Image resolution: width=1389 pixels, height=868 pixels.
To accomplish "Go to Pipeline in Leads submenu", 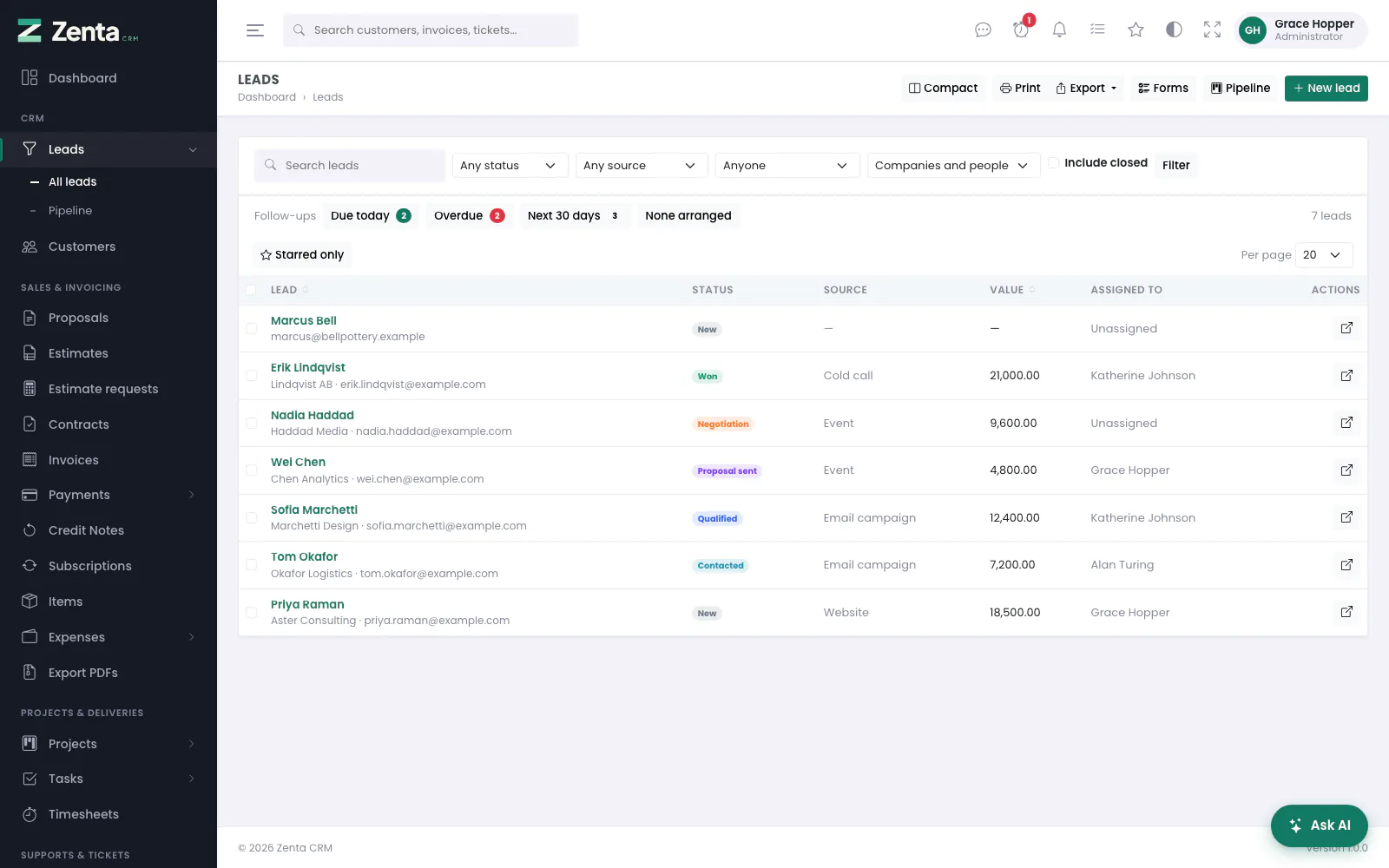I will pos(70,211).
